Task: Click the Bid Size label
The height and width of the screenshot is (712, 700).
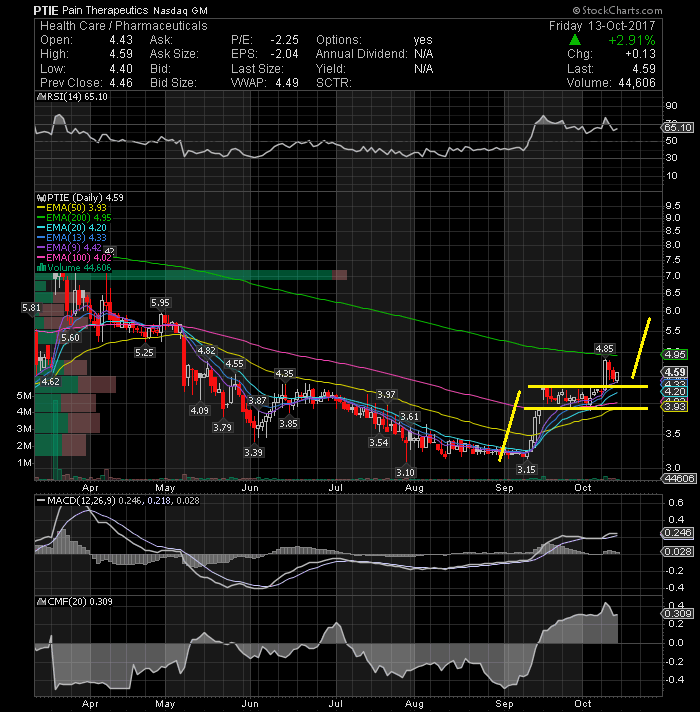Action: click(x=173, y=83)
